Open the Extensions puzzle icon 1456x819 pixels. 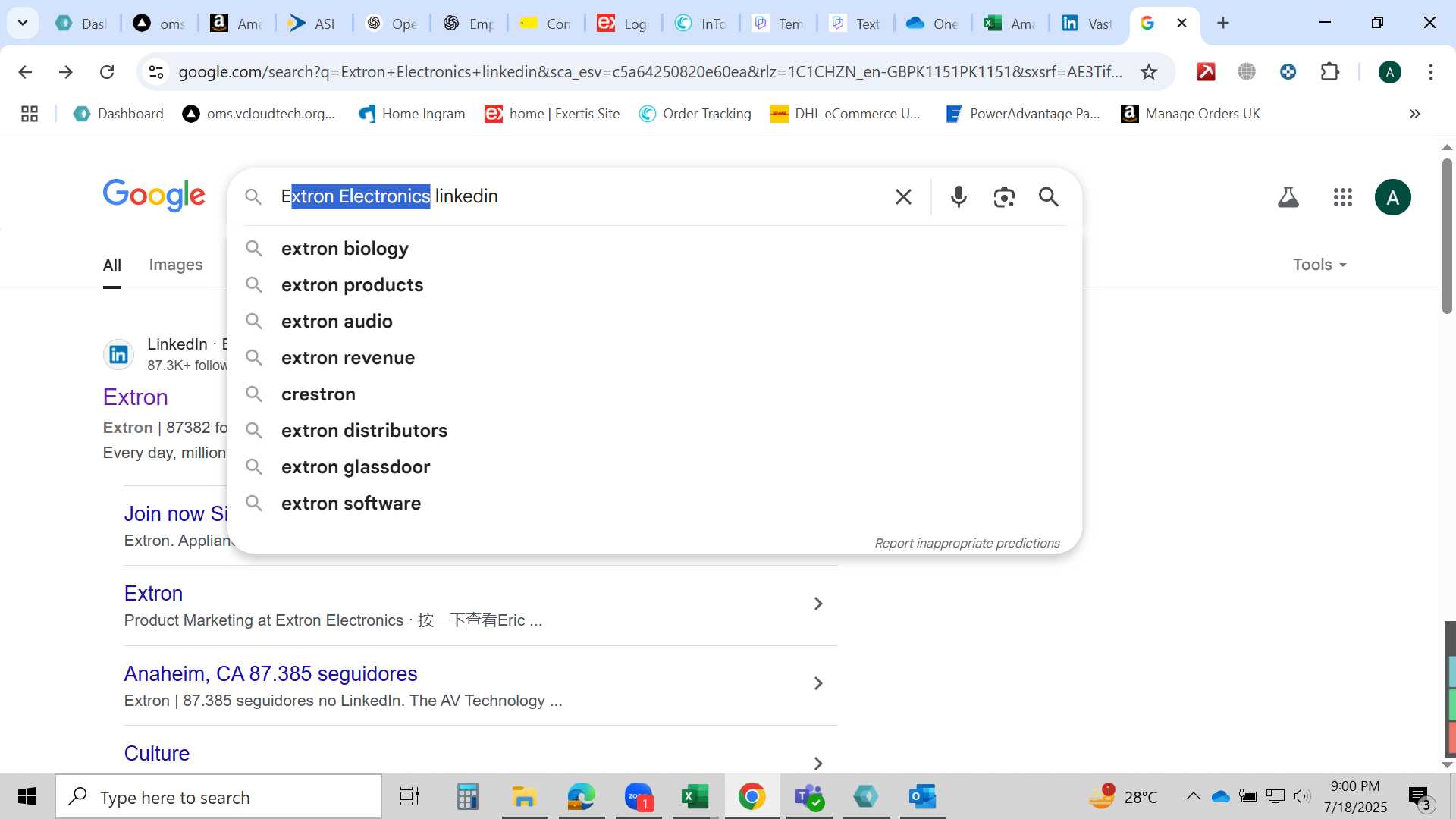coord(1329,72)
